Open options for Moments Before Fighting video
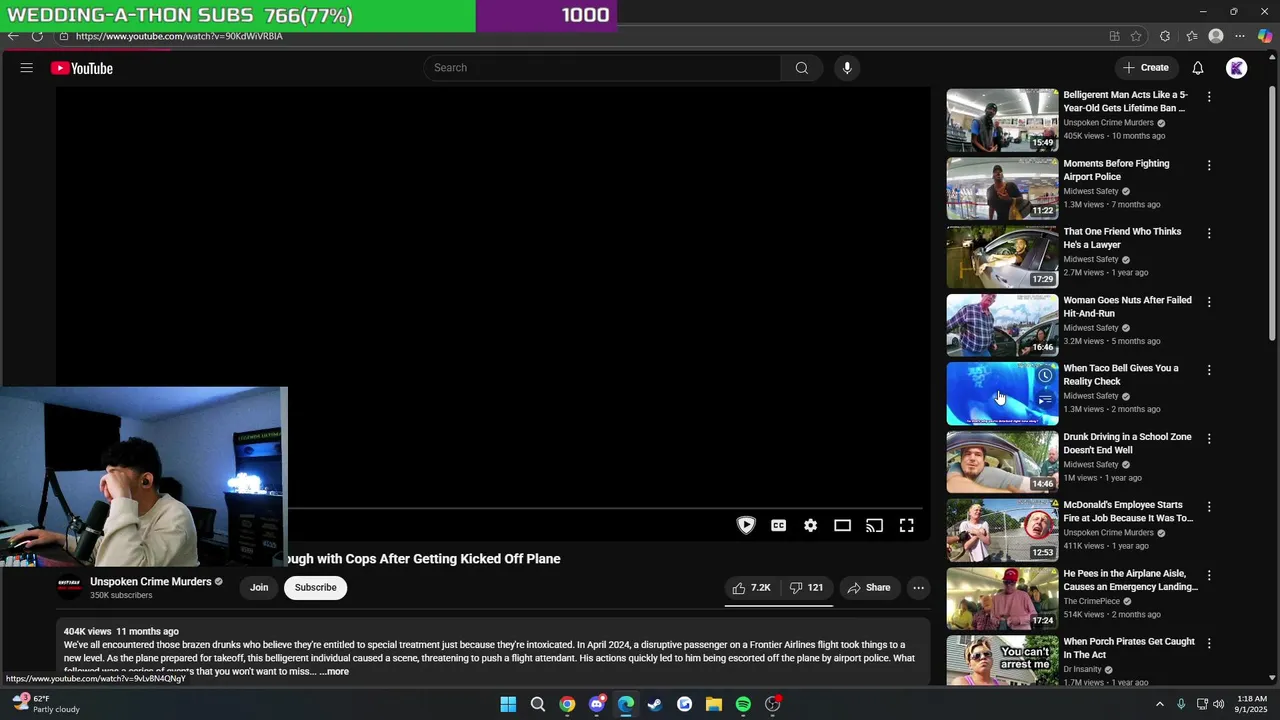This screenshot has width=1280, height=720. pyautogui.click(x=1209, y=165)
